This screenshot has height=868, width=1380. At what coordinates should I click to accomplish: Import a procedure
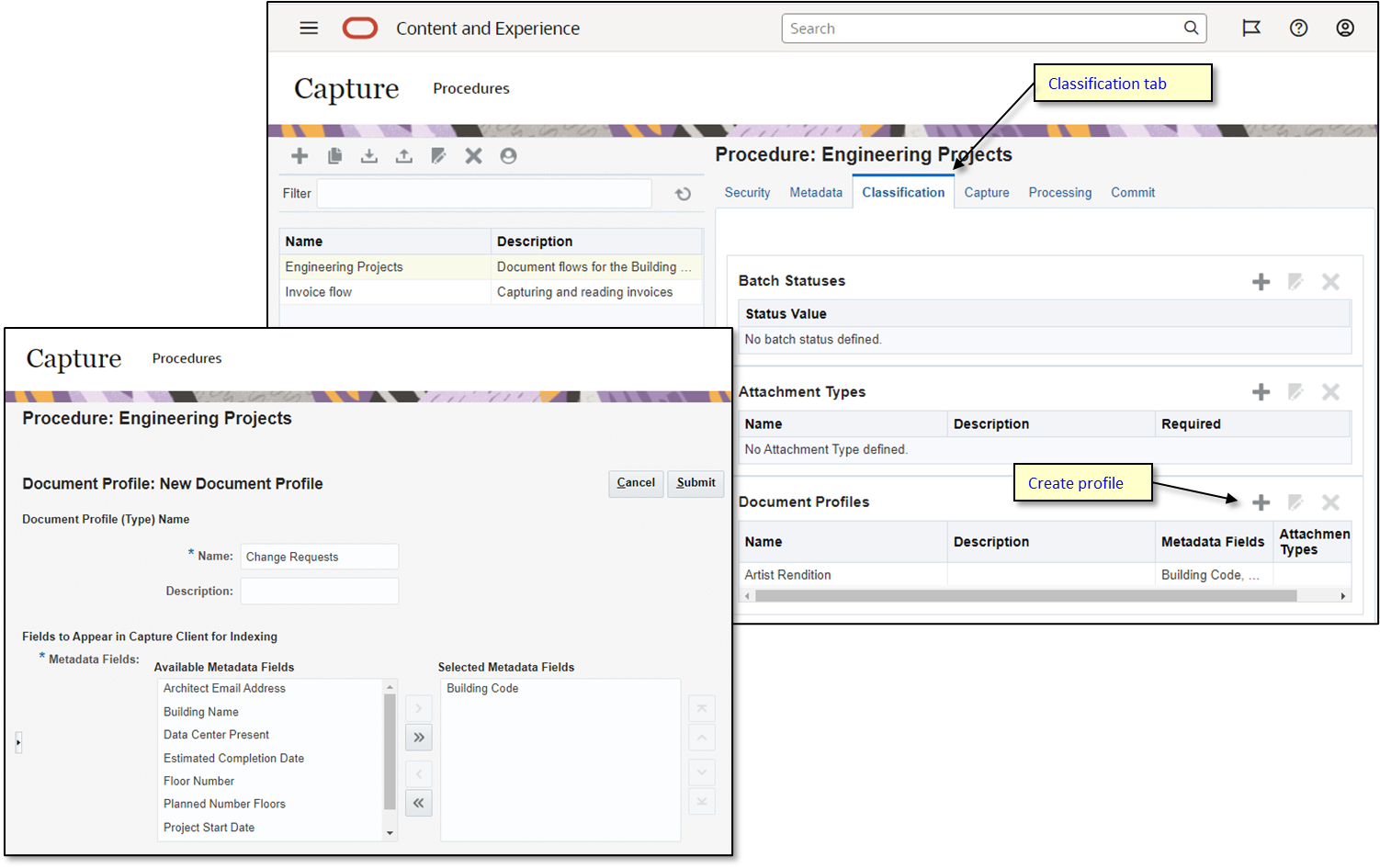tap(368, 155)
